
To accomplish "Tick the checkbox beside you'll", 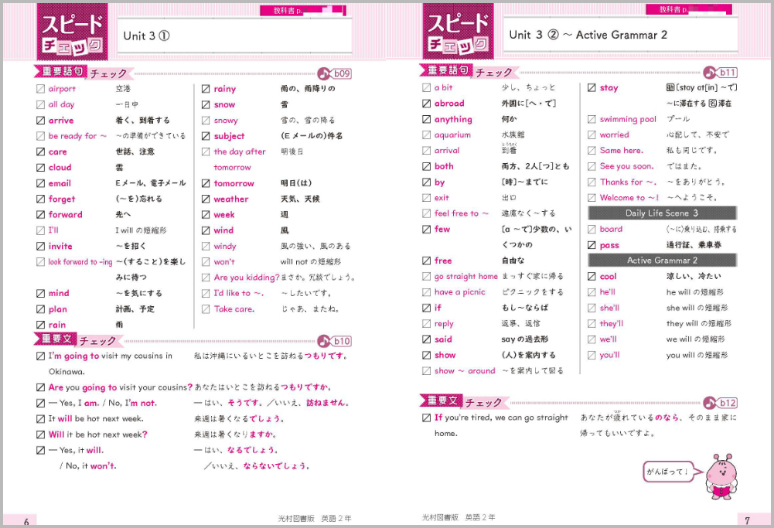I will 592,355.
